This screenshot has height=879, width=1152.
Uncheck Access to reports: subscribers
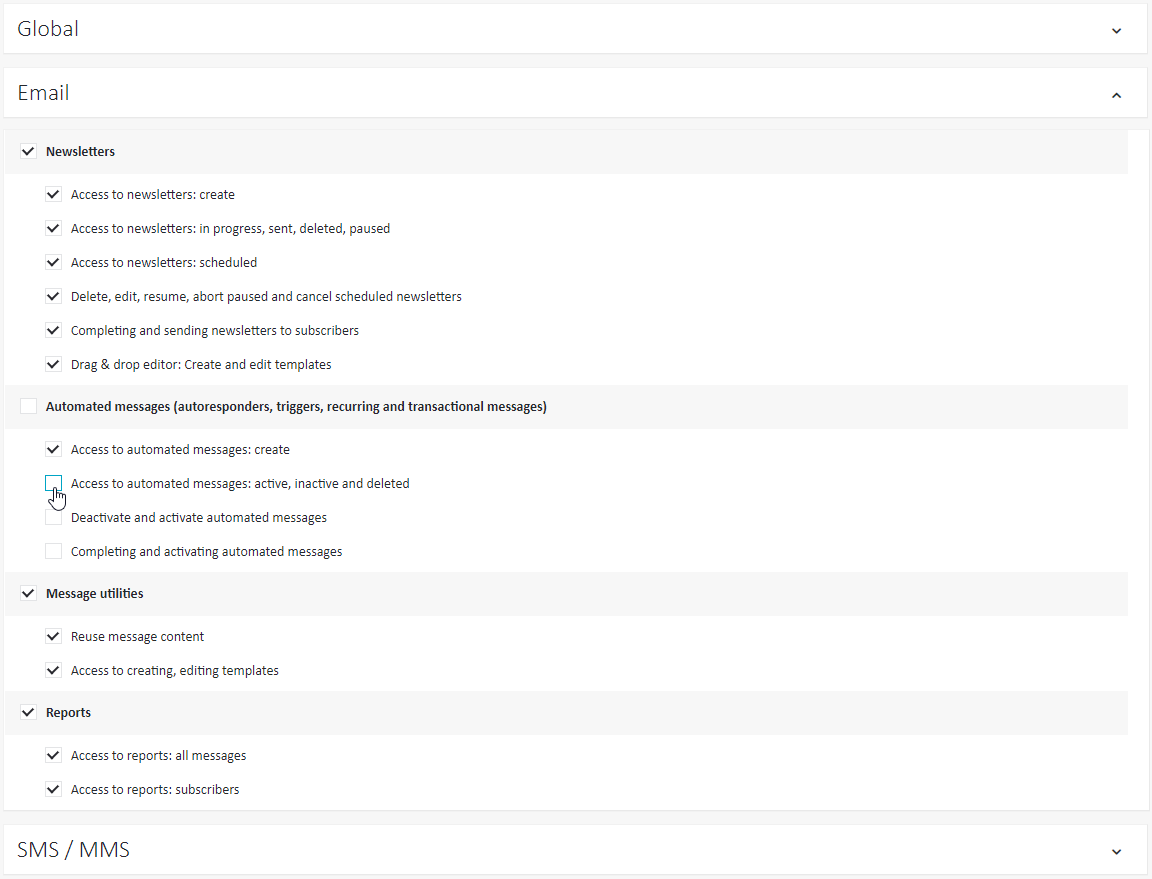(x=54, y=789)
